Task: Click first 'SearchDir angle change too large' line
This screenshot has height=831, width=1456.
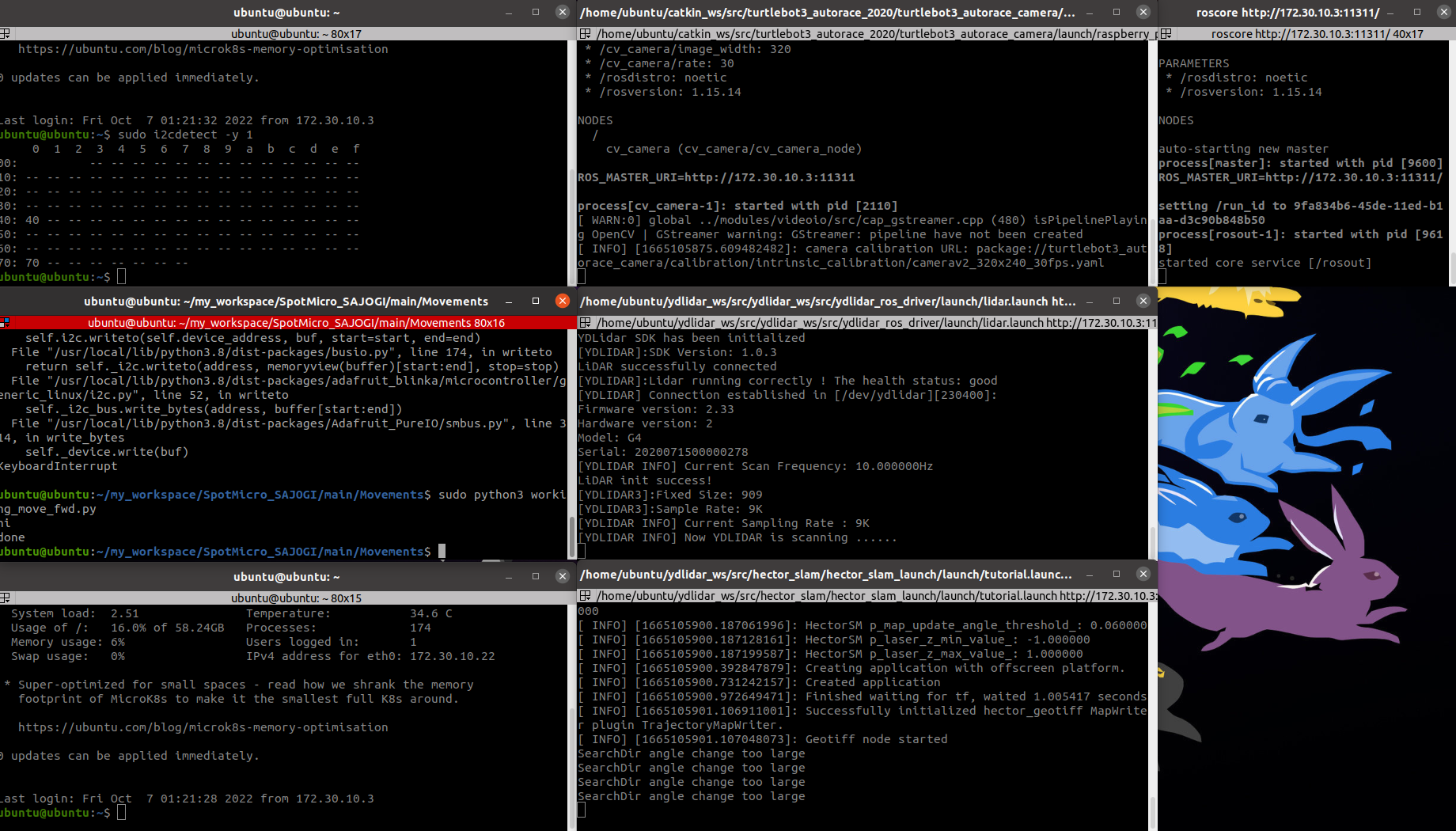Action: point(692,753)
